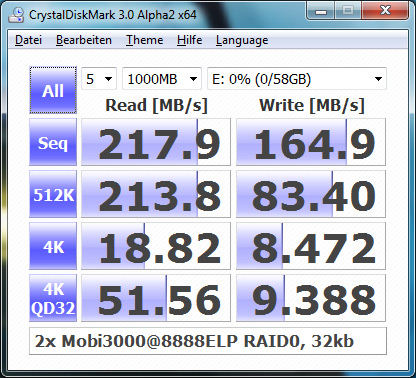This screenshot has height=378, width=416.
Task: Click the comment field with Mobi3000 RAID0 text
Action: 208,341
